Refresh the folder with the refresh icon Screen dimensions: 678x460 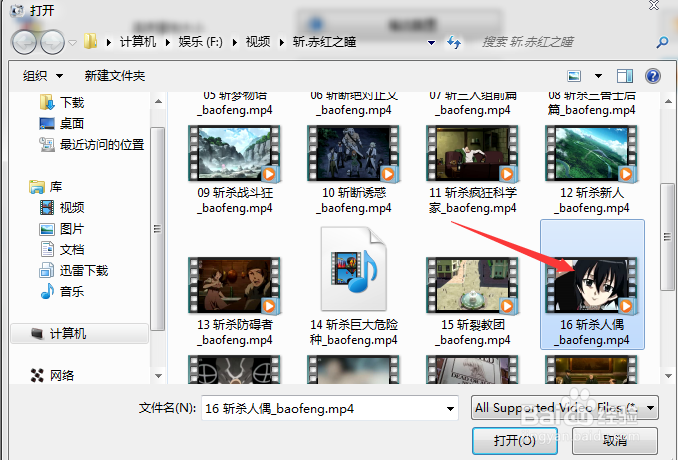pyautogui.click(x=454, y=42)
